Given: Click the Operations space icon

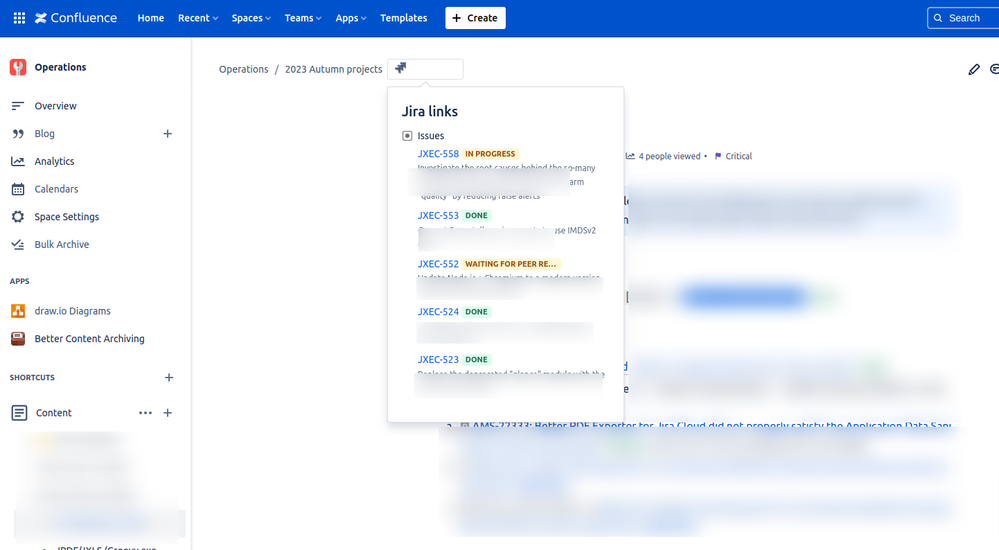Looking at the screenshot, I should click(x=18, y=67).
